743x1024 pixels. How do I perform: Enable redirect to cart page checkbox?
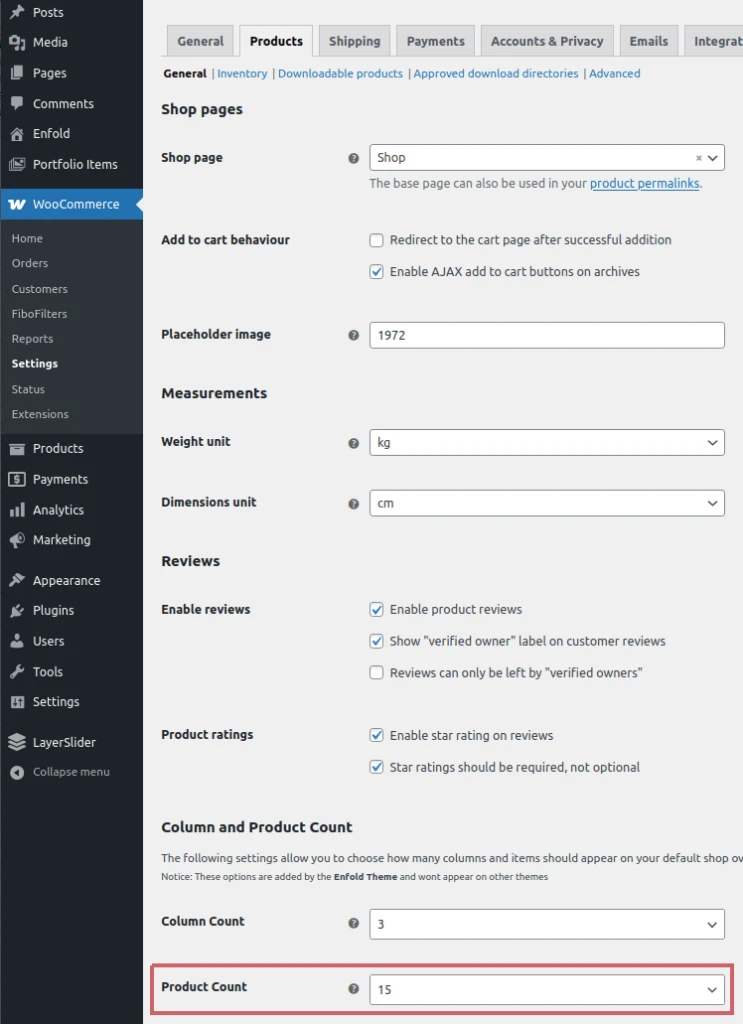point(377,240)
